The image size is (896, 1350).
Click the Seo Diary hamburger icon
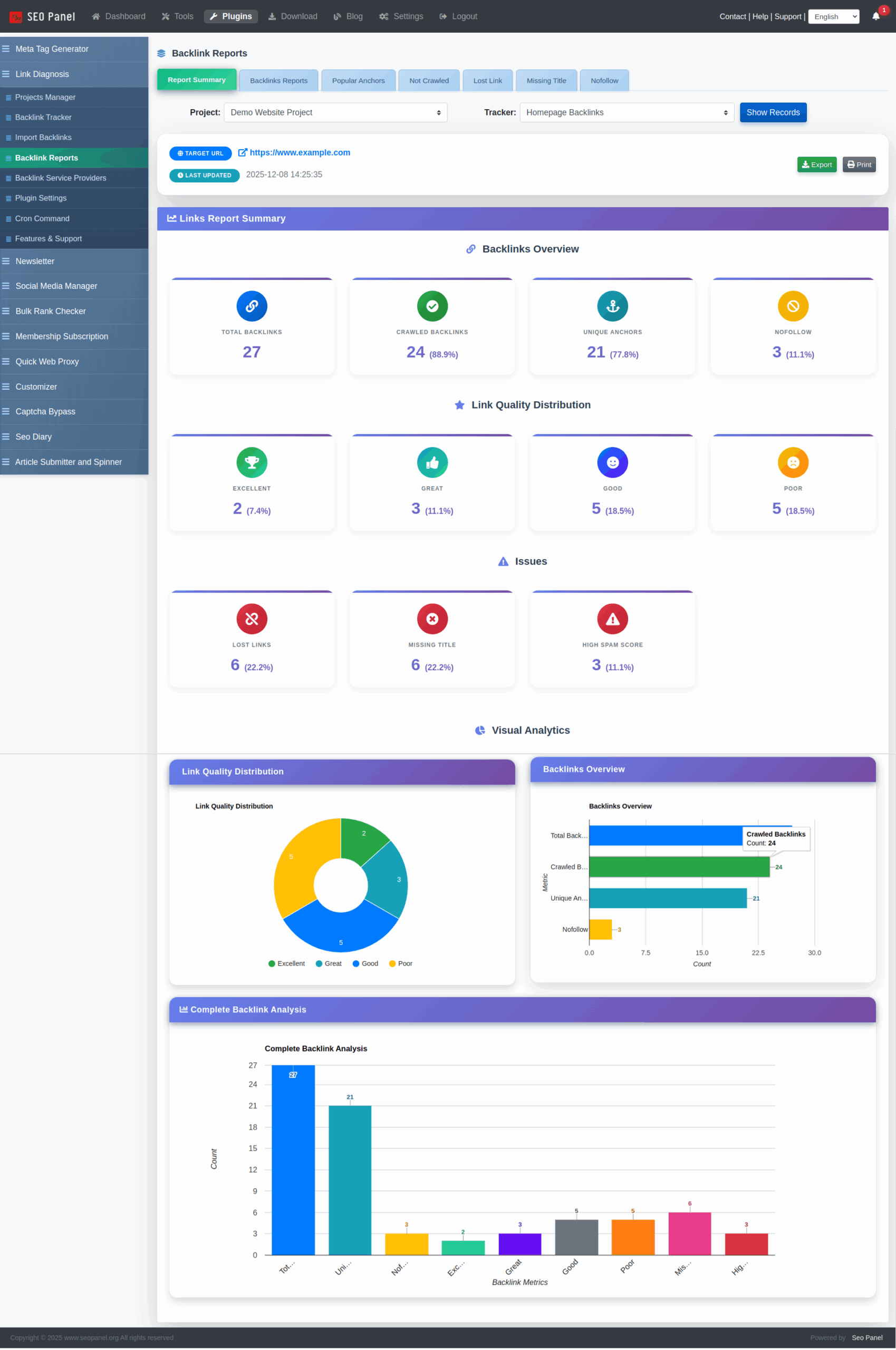click(x=6, y=437)
